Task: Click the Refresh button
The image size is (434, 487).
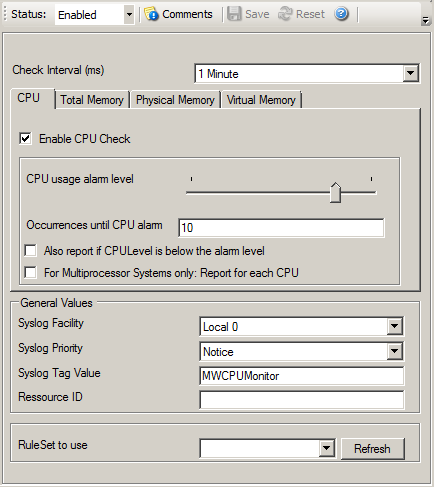Action: pos(372,449)
